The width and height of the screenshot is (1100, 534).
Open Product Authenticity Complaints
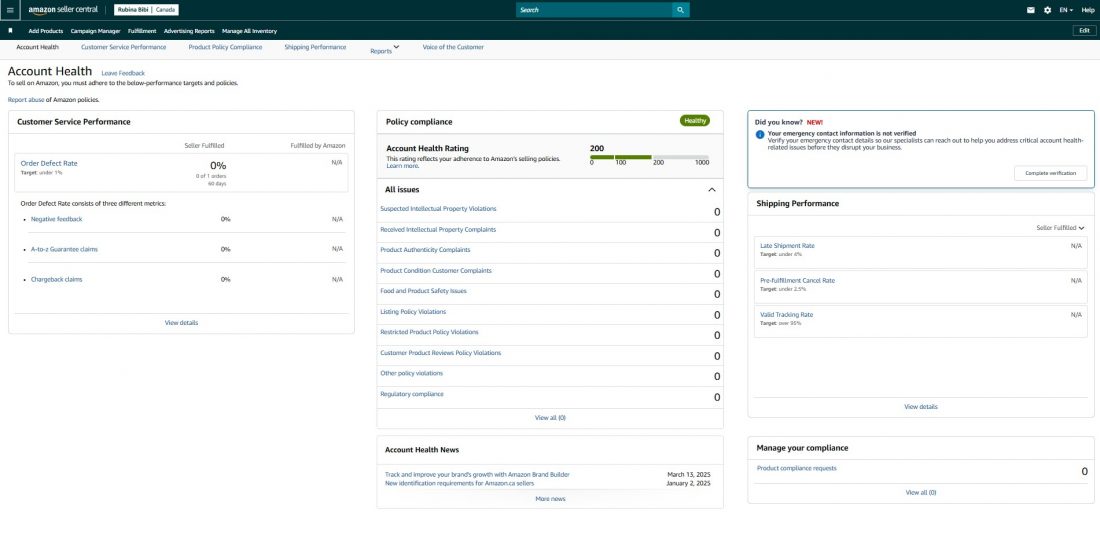425,250
